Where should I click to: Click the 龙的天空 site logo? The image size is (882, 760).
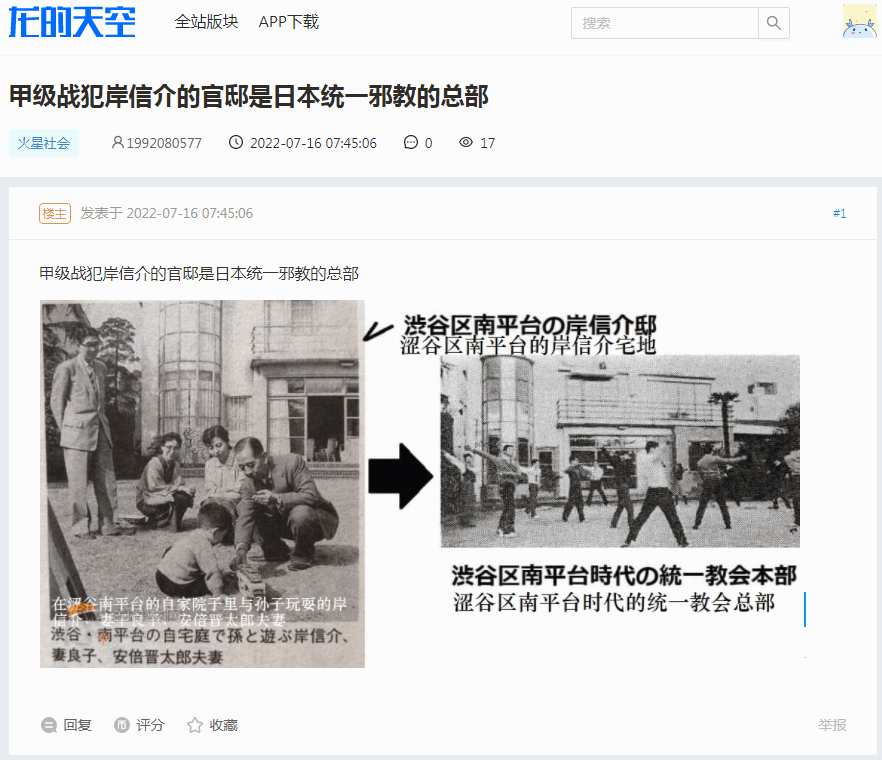pyautogui.click(x=72, y=23)
